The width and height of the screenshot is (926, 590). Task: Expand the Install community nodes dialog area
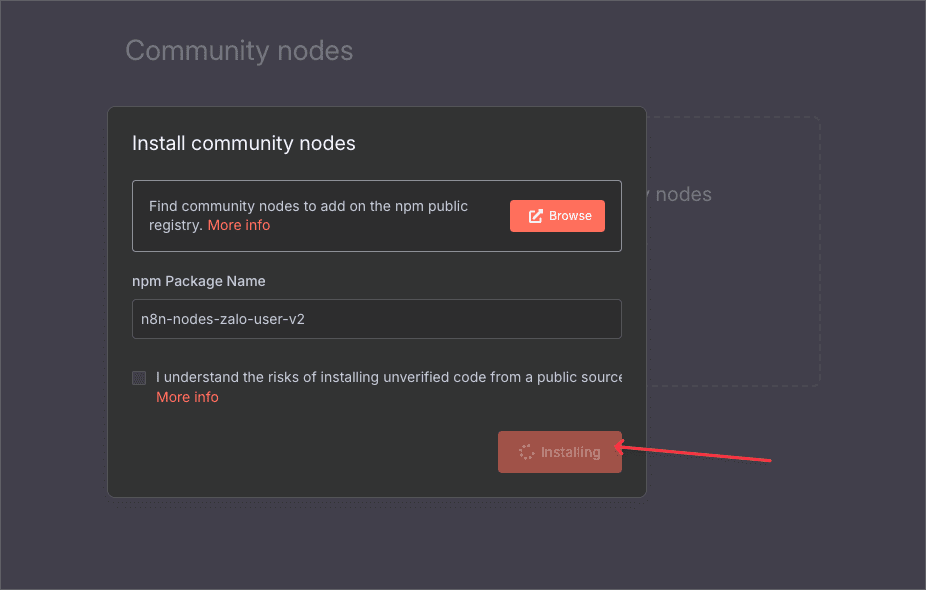[x=377, y=300]
